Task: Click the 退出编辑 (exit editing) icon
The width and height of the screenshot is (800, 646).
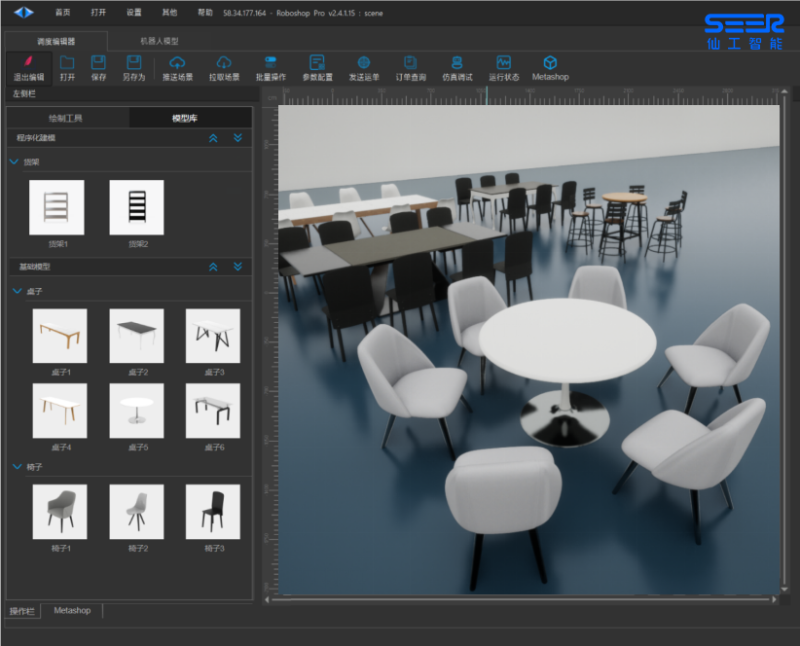Action: (x=28, y=63)
